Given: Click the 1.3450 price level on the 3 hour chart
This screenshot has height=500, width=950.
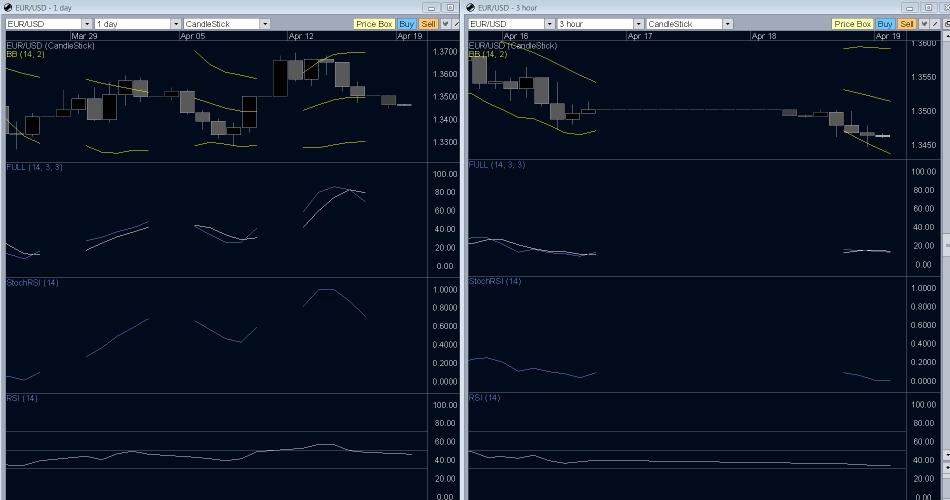Looking at the screenshot, I should coord(924,145).
